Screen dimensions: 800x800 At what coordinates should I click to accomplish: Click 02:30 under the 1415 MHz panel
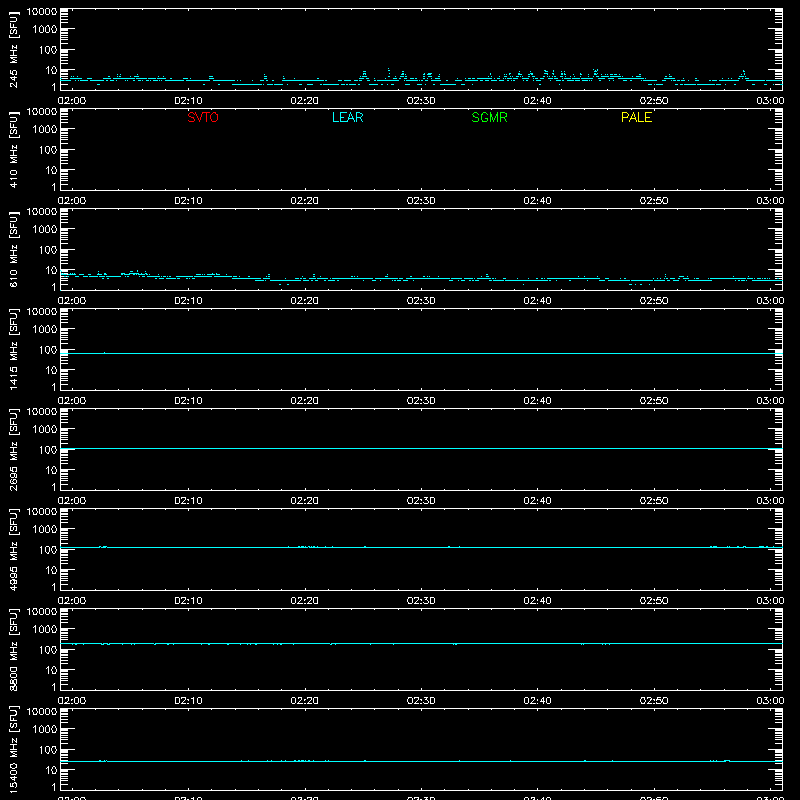pyautogui.click(x=421, y=401)
